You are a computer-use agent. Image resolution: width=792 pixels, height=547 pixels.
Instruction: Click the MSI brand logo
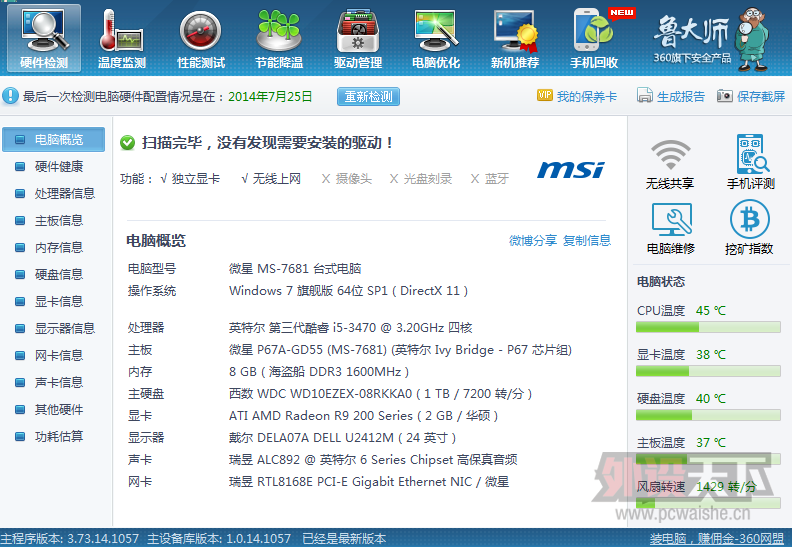coord(571,170)
